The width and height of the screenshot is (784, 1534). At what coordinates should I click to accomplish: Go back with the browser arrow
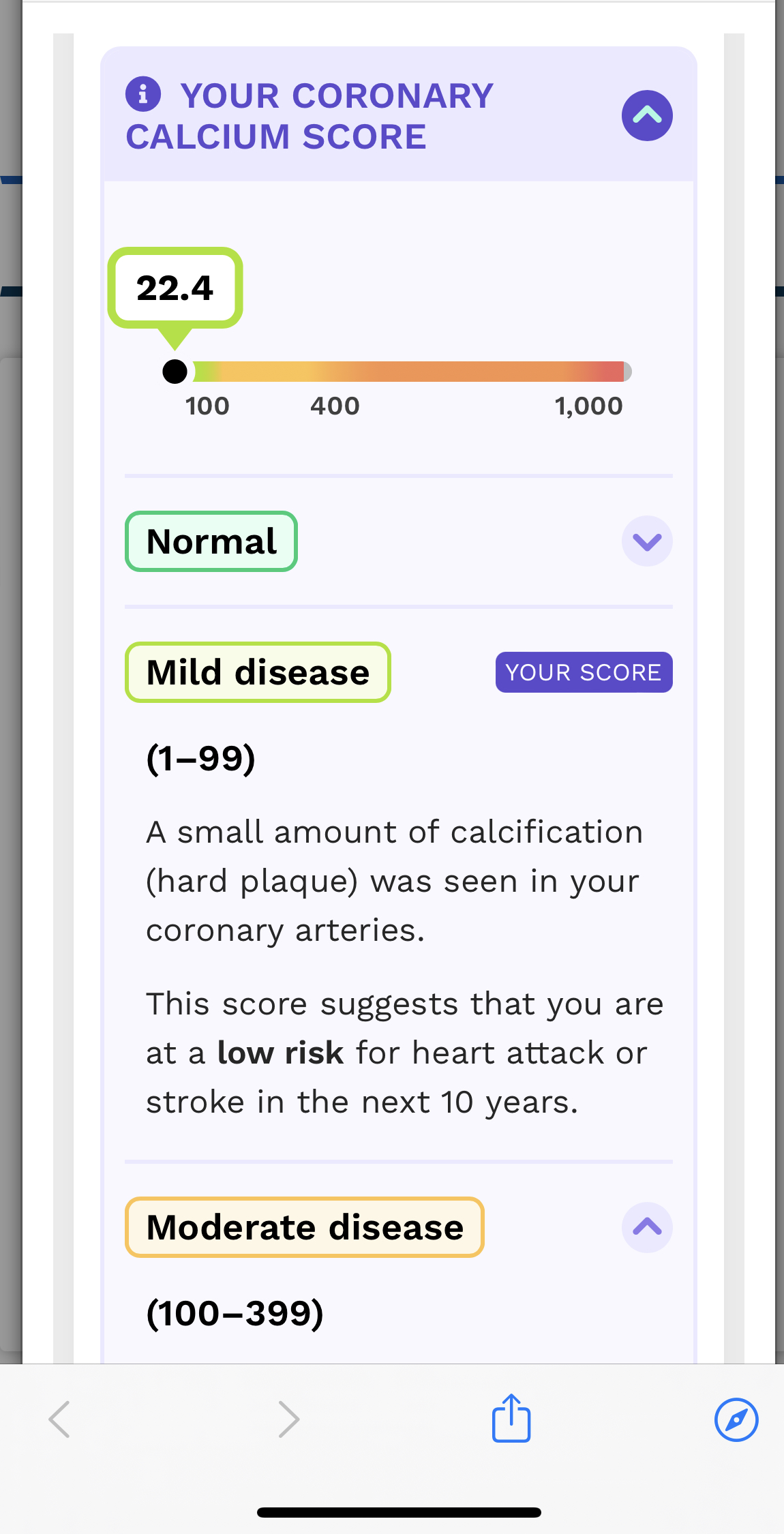(x=59, y=1419)
